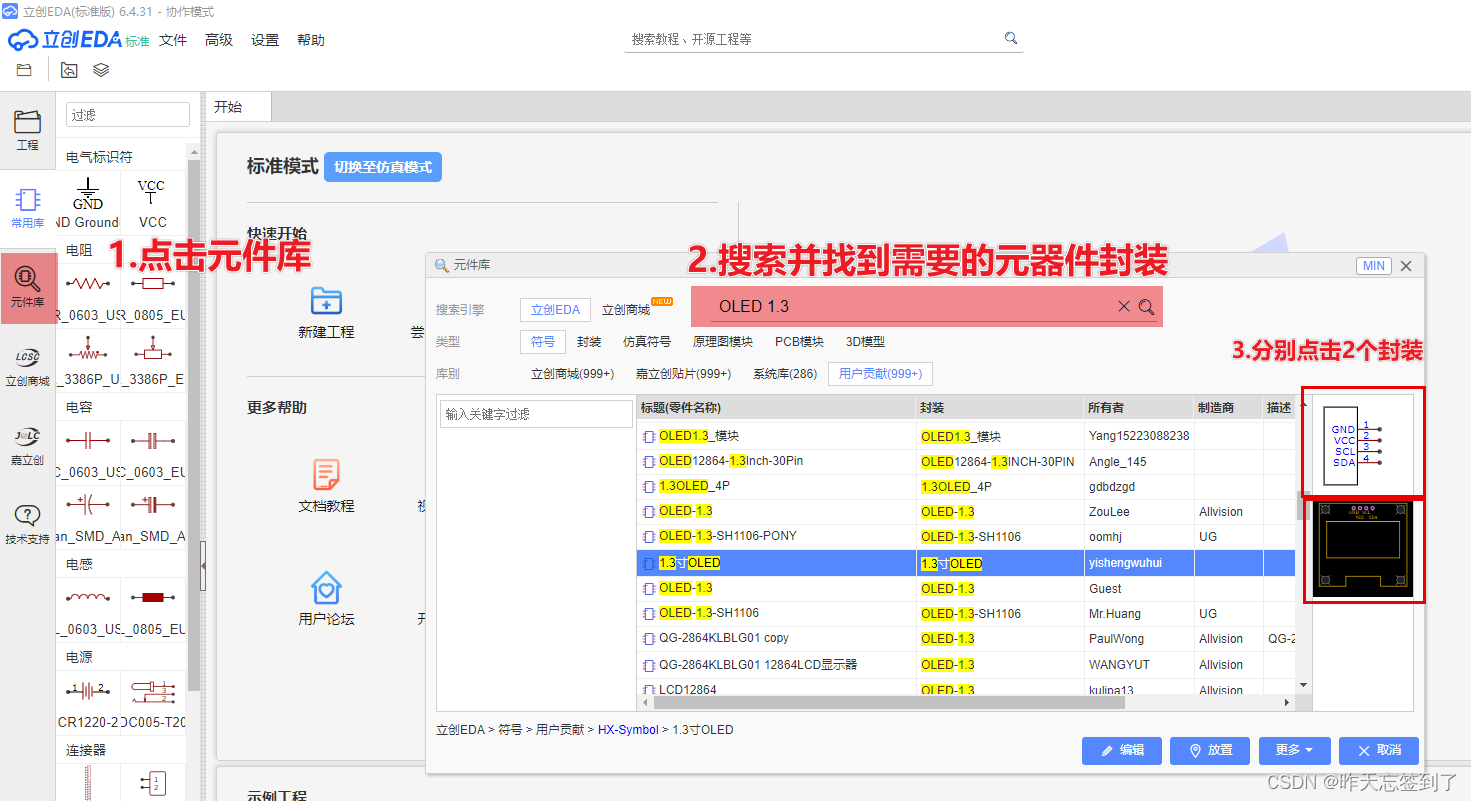Viewport: 1471px width, 801px height.
Task: Click the 切换至仿真模式 button
Action: (382, 167)
